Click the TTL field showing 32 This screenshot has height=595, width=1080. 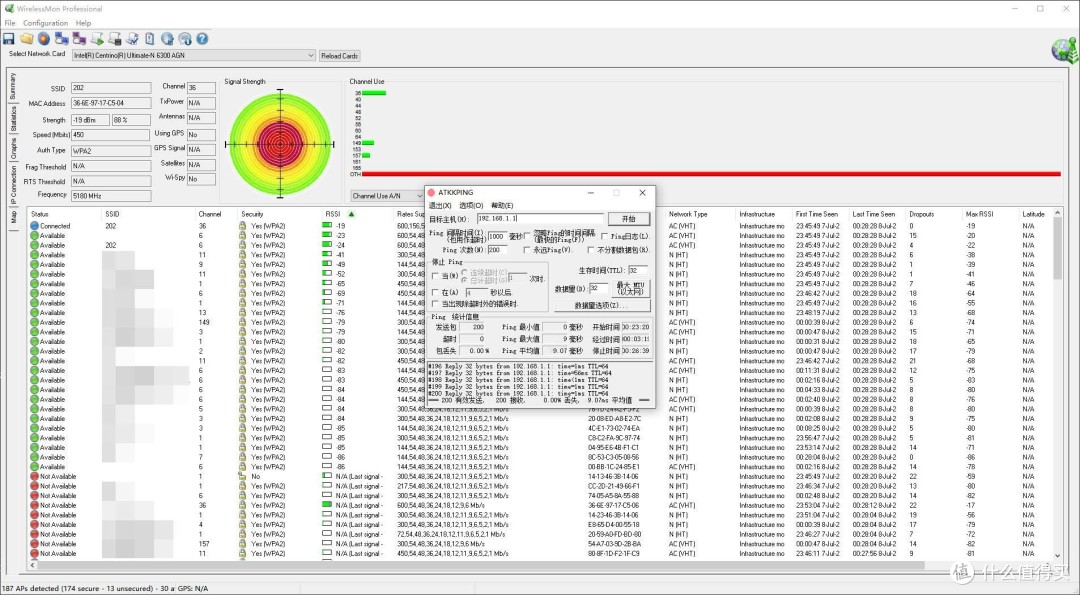click(638, 270)
